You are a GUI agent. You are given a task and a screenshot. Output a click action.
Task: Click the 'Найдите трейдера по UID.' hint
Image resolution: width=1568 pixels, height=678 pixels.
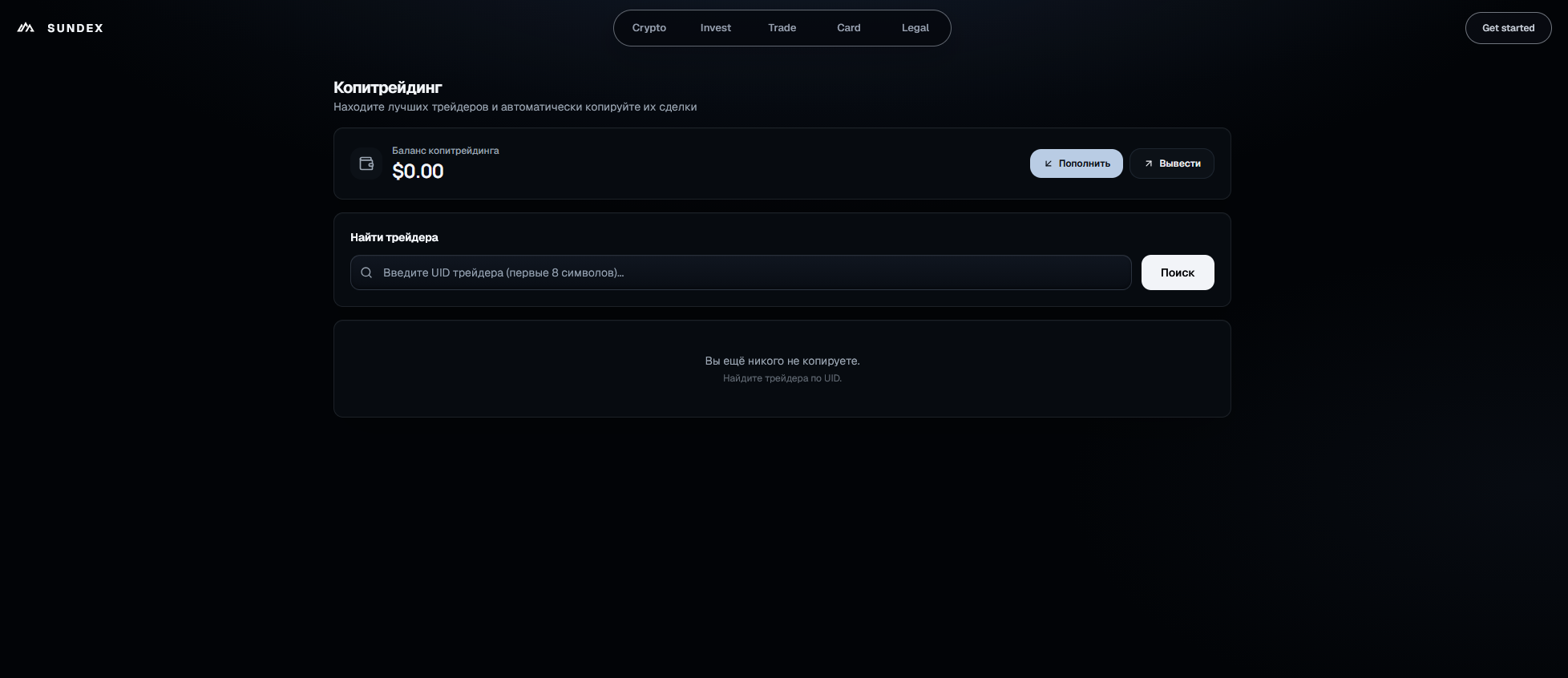coord(782,378)
